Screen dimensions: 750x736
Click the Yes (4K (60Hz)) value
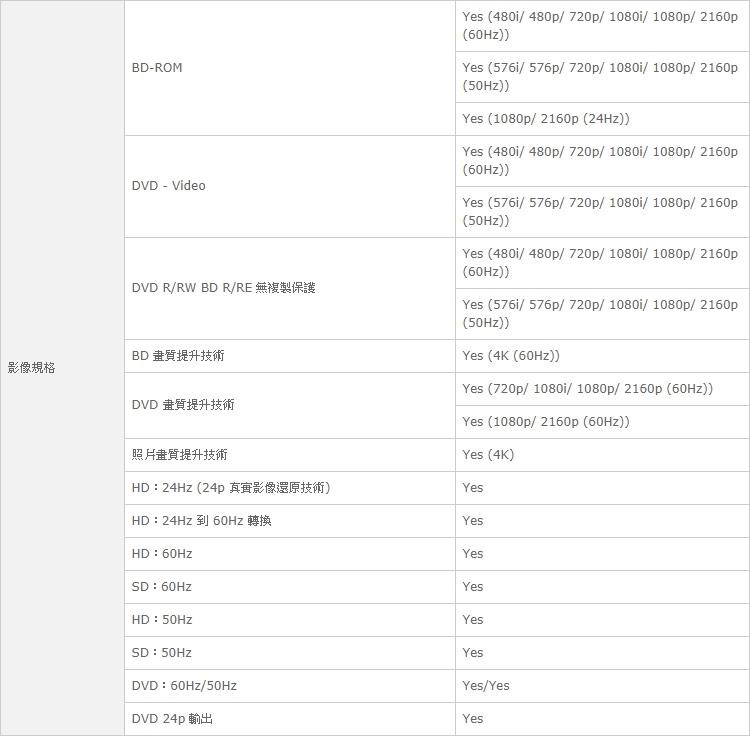click(x=511, y=356)
